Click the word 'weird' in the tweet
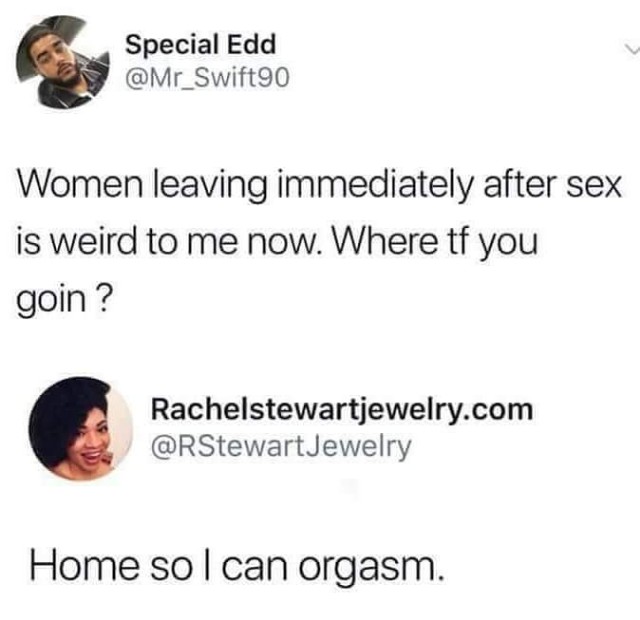The width and height of the screenshot is (640, 620). 92,241
